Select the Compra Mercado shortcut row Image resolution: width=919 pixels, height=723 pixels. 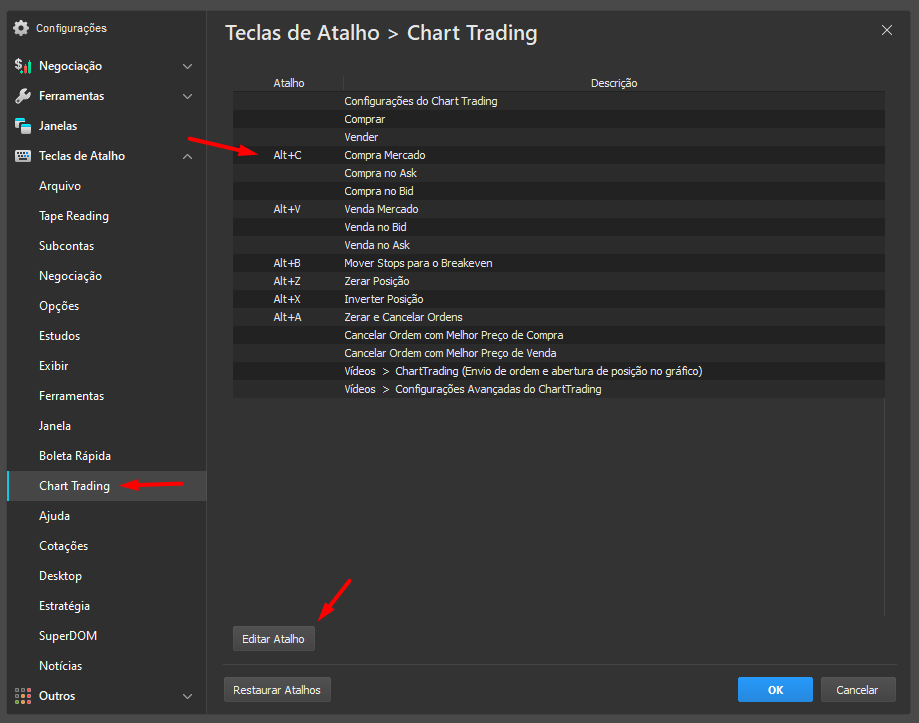(384, 155)
